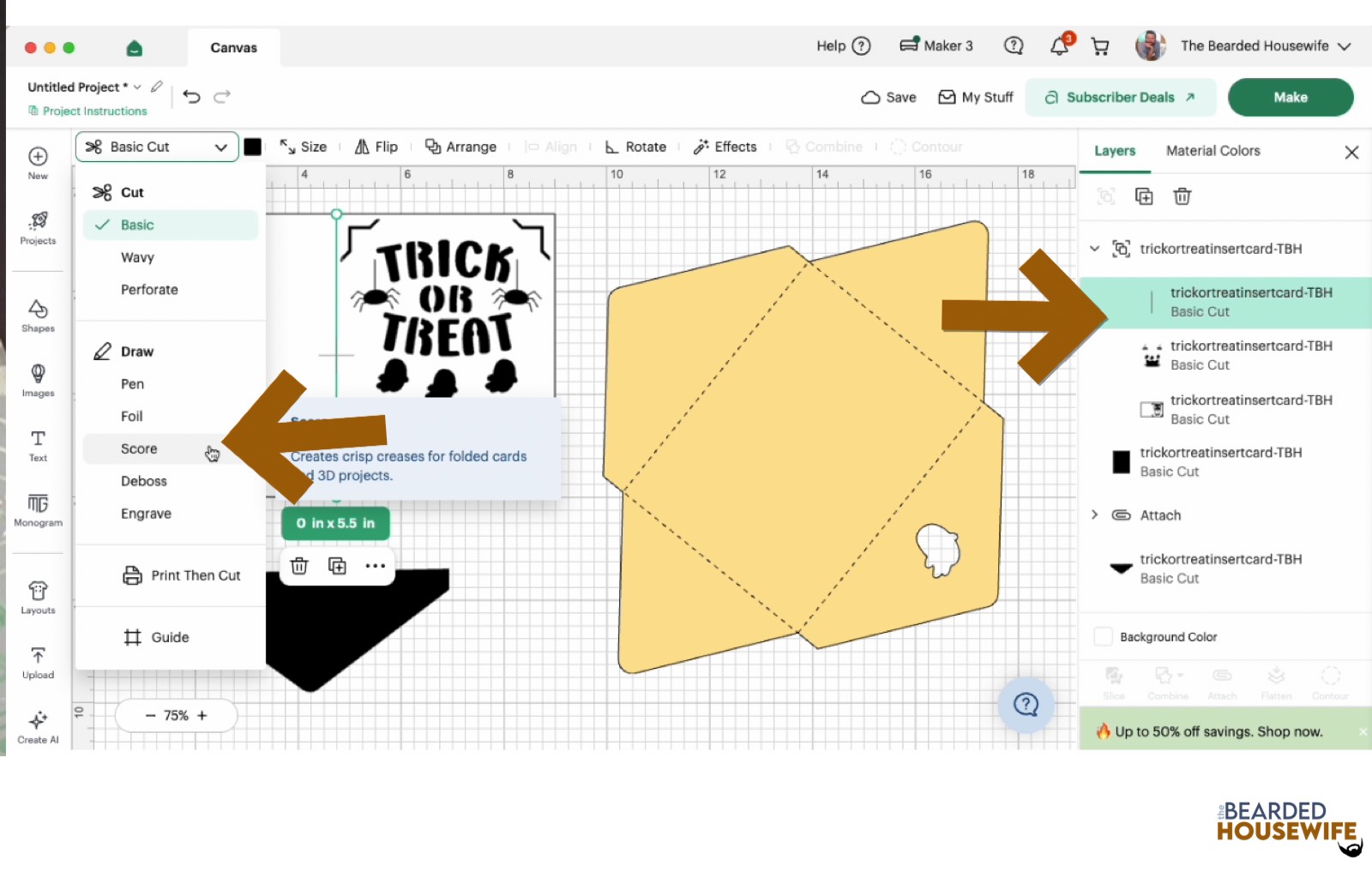Switch to Material Colors tab
This screenshot has height=872, width=1372.
(x=1213, y=151)
